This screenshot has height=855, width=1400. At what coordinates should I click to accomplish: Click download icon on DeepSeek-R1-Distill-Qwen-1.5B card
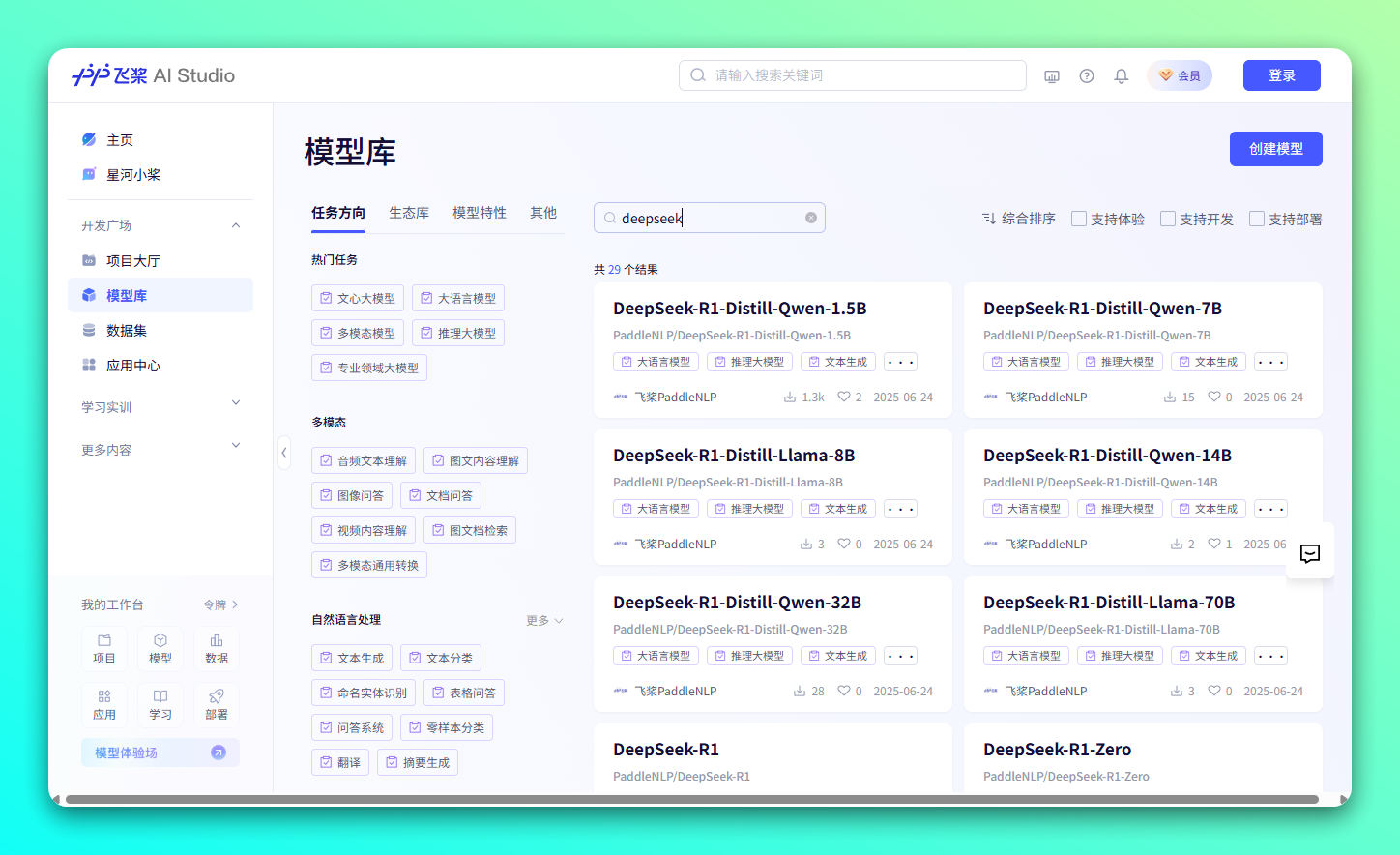click(x=790, y=398)
